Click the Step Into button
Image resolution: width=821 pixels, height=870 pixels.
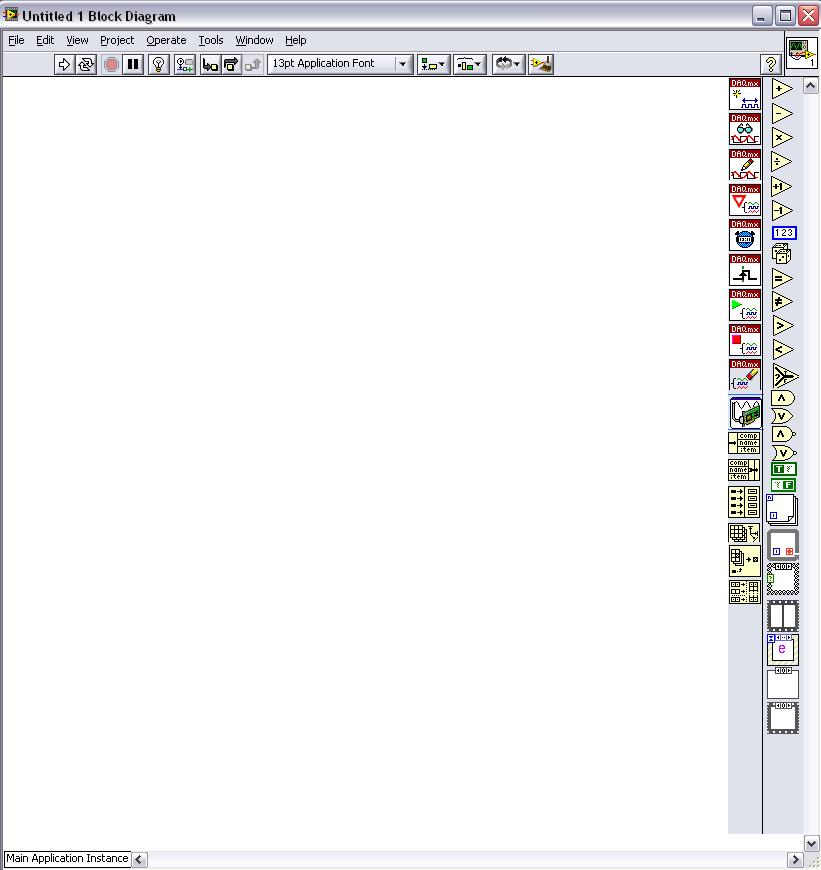coord(210,64)
